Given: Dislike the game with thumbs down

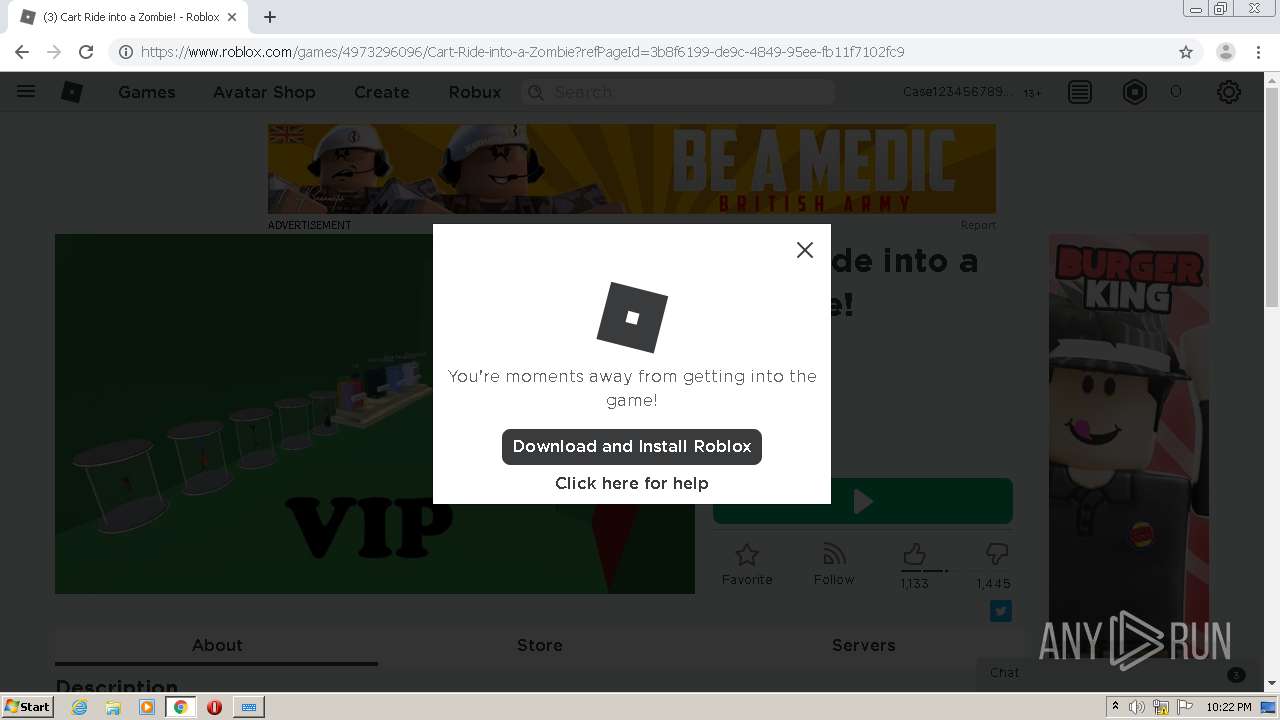Looking at the screenshot, I should tap(996, 555).
